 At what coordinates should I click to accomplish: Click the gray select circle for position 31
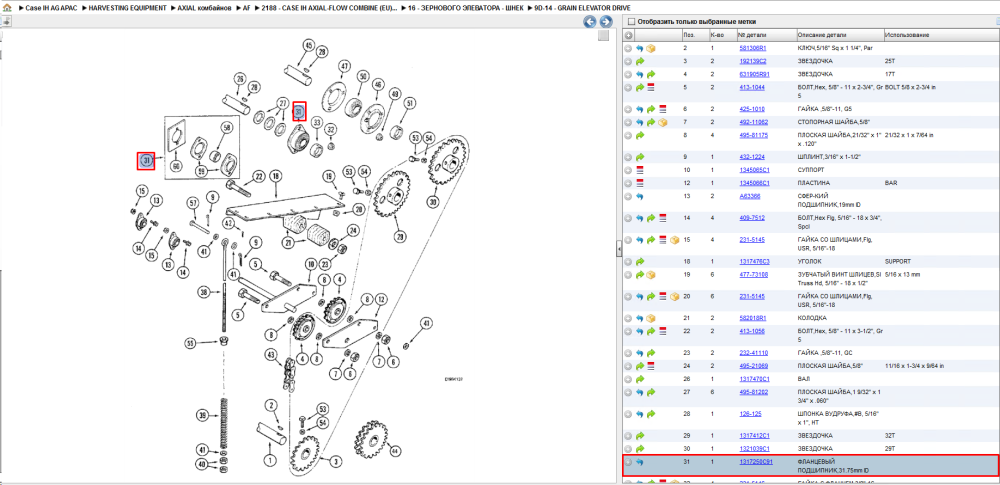628,462
